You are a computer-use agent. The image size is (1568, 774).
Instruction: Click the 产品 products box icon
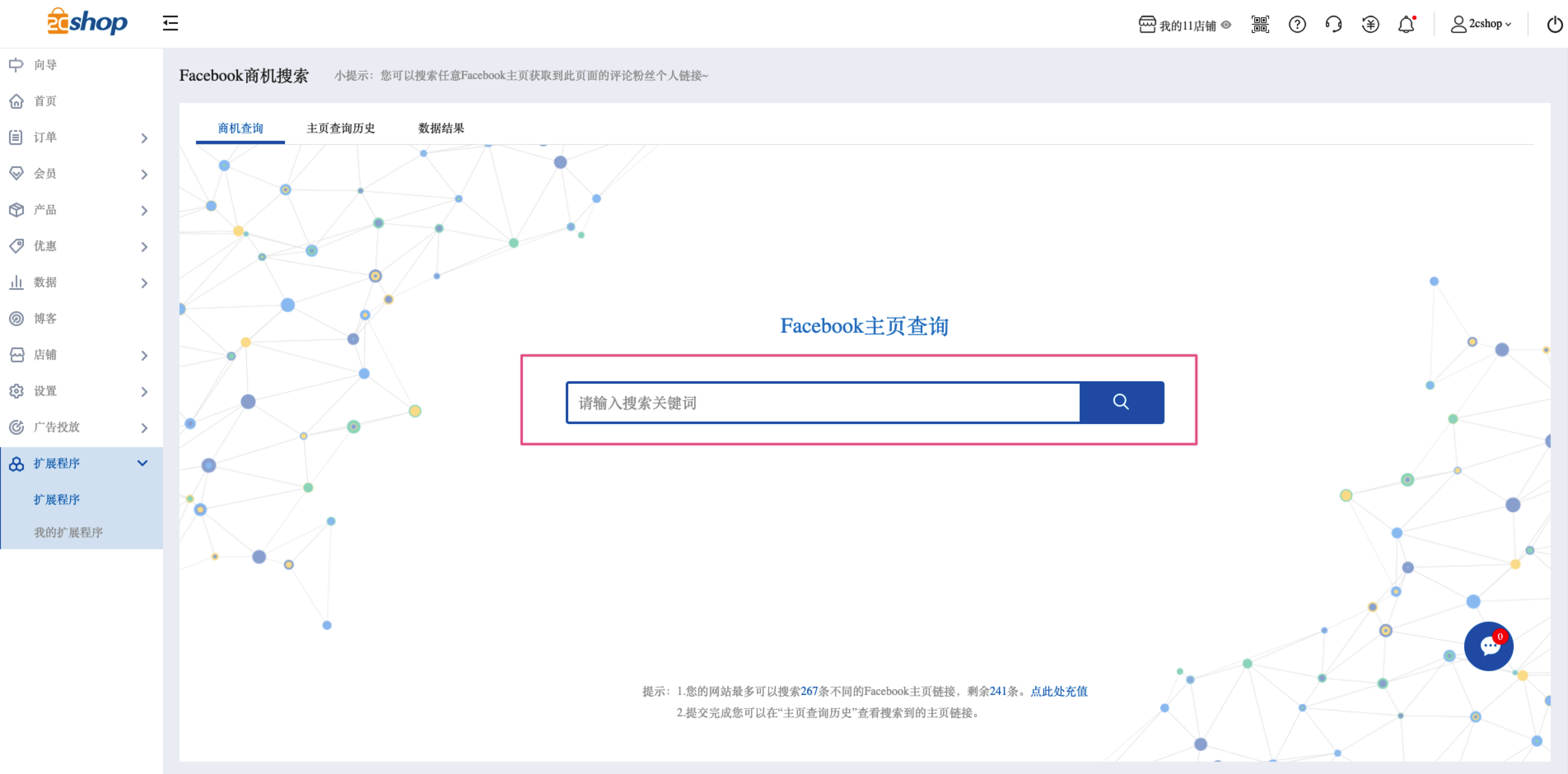click(16, 210)
